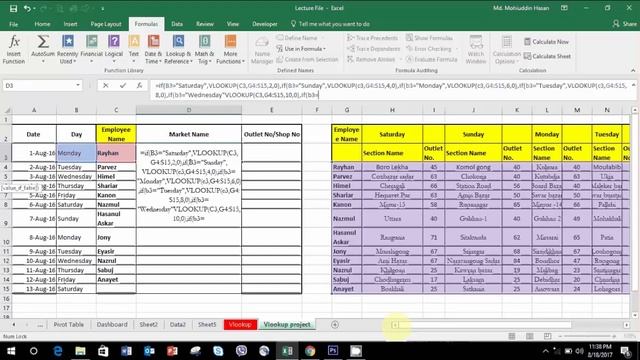Click the Share button
The width and height of the screenshot is (640, 360).
(624, 24)
